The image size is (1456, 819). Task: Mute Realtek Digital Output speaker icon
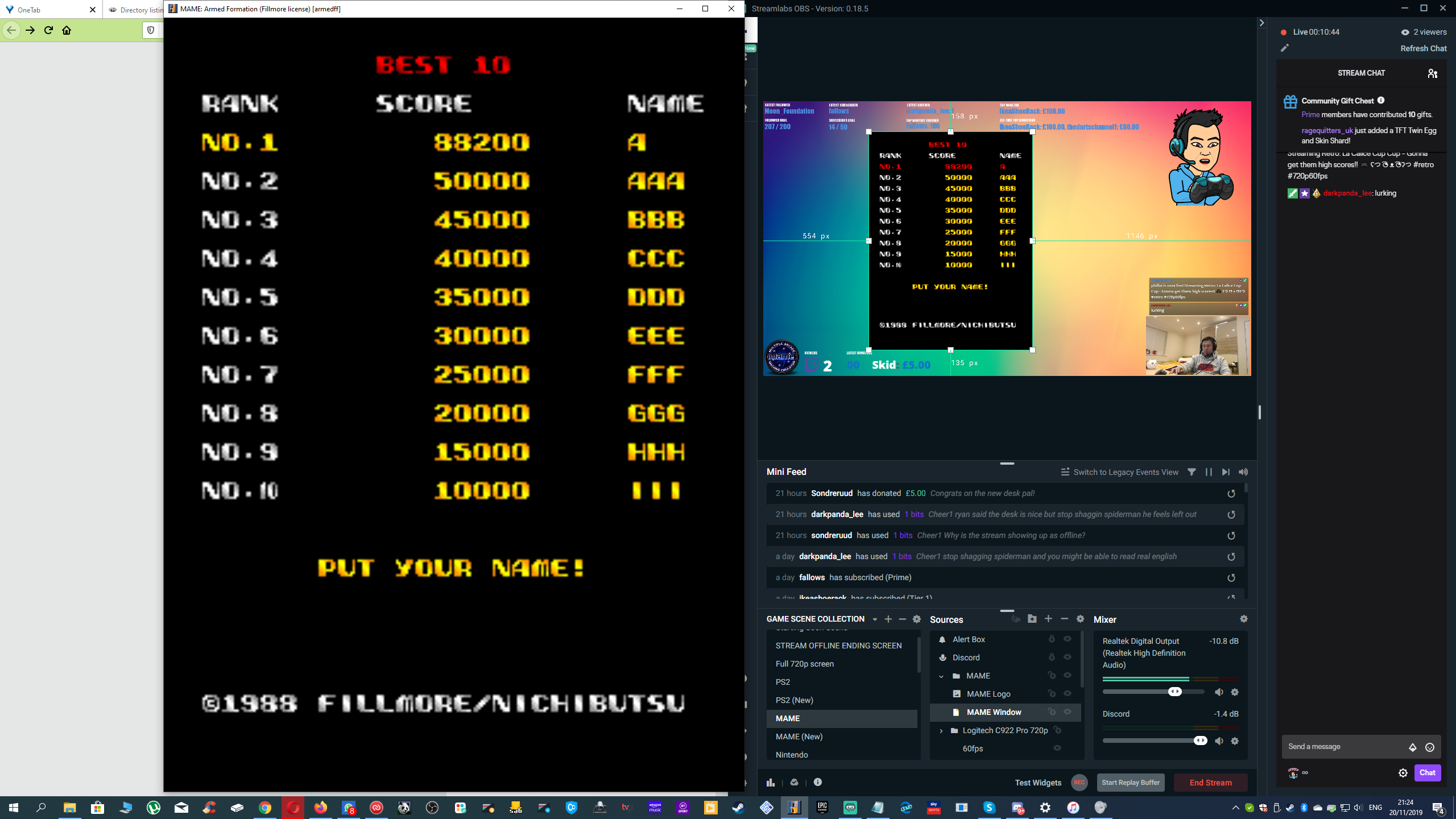pos(1219,692)
